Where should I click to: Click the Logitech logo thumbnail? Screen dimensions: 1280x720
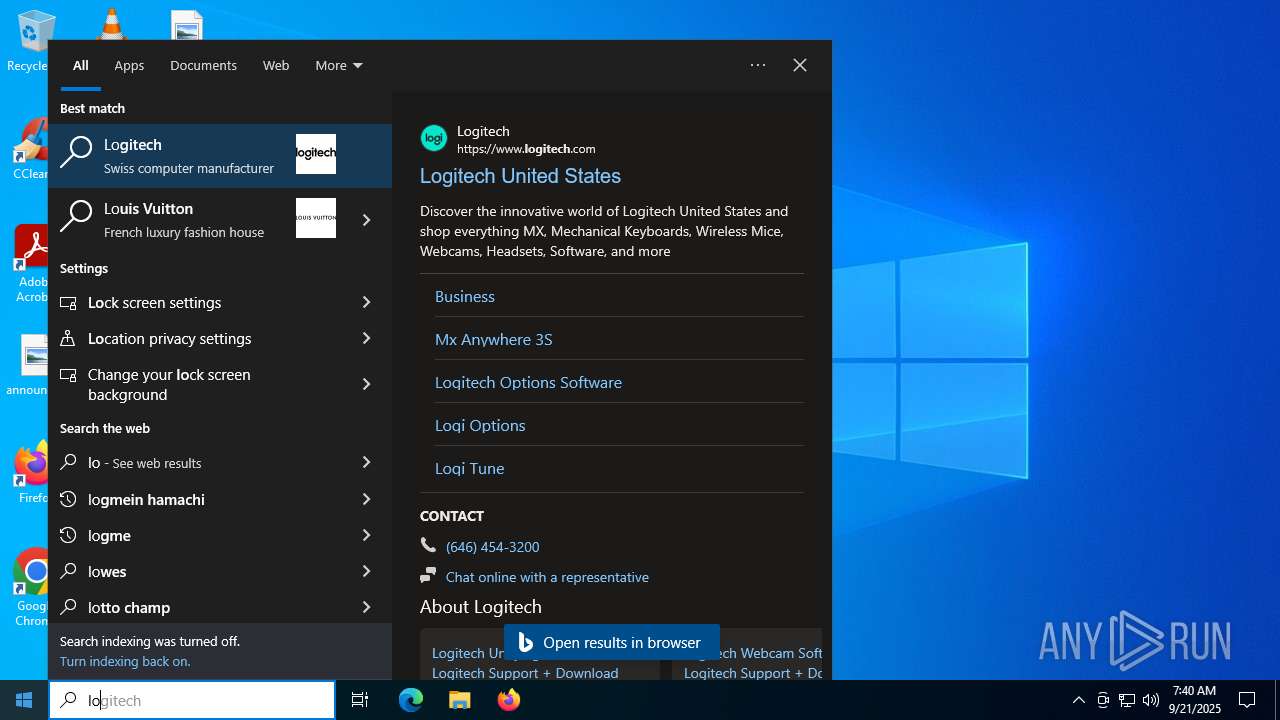pyautogui.click(x=316, y=154)
